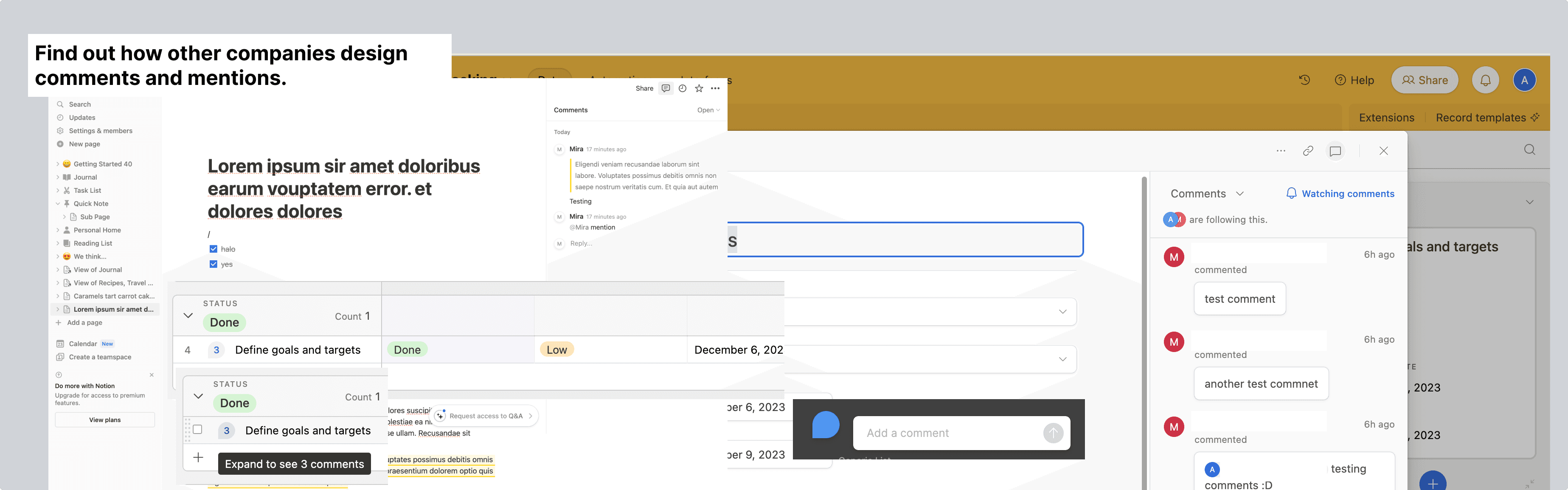
Task: Uncheck the 'yes' to-do checkbox
Action: (213, 264)
